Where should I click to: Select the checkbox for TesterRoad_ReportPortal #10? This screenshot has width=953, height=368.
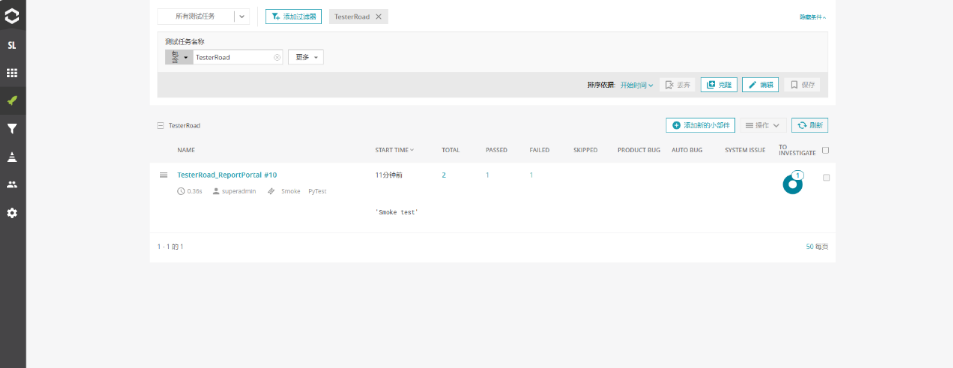pyautogui.click(x=826, y=178)
